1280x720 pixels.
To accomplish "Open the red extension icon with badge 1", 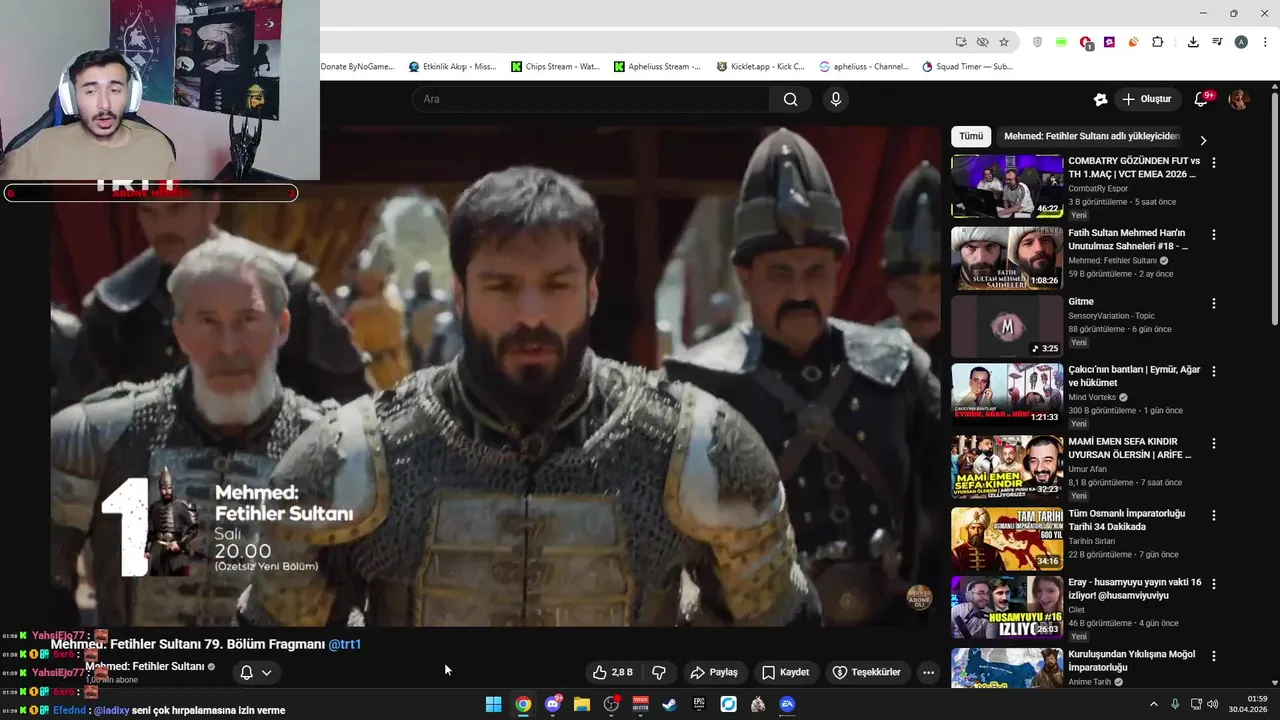I will pyautogui.click(x=1086, y=42).
